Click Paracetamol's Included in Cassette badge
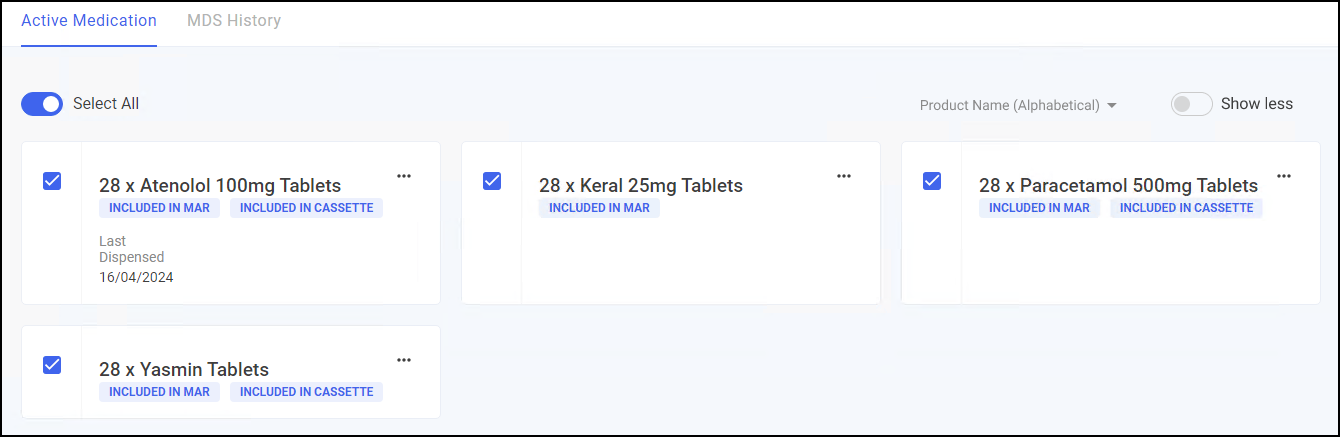Viewport: 1340px width, 437px height. [x=1186, y=208]
